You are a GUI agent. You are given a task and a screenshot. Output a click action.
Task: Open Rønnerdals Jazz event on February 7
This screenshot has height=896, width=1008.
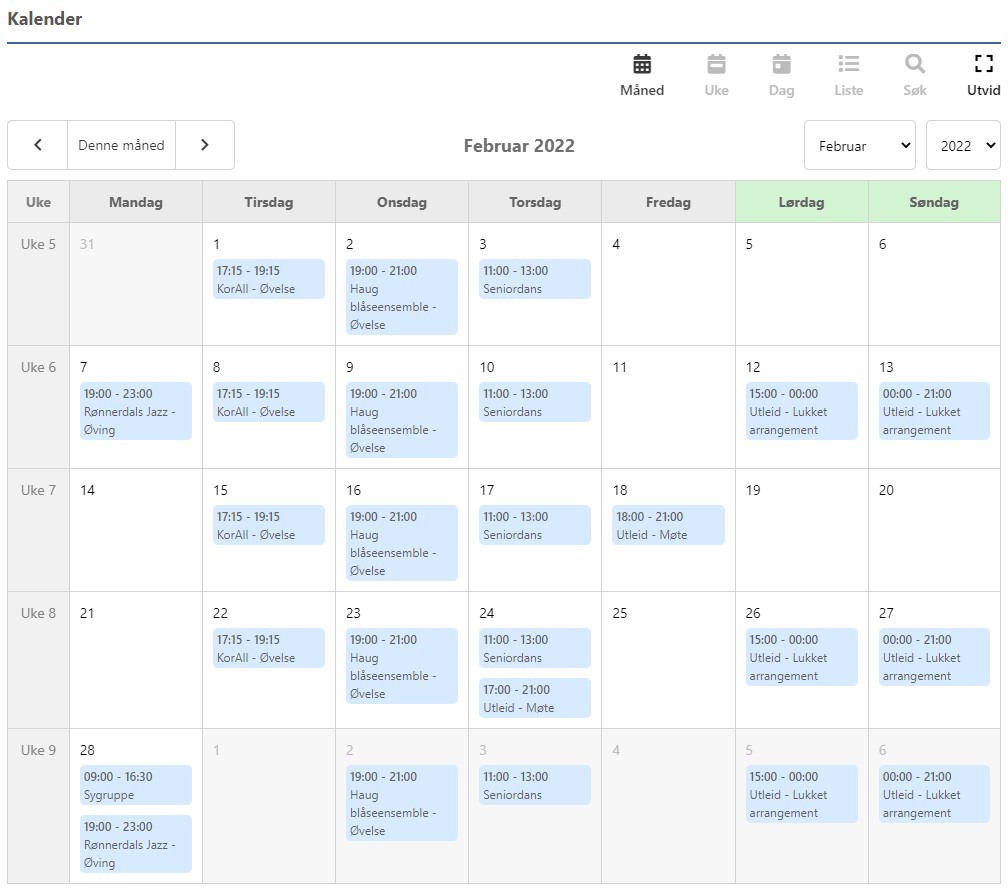(135, 411)
